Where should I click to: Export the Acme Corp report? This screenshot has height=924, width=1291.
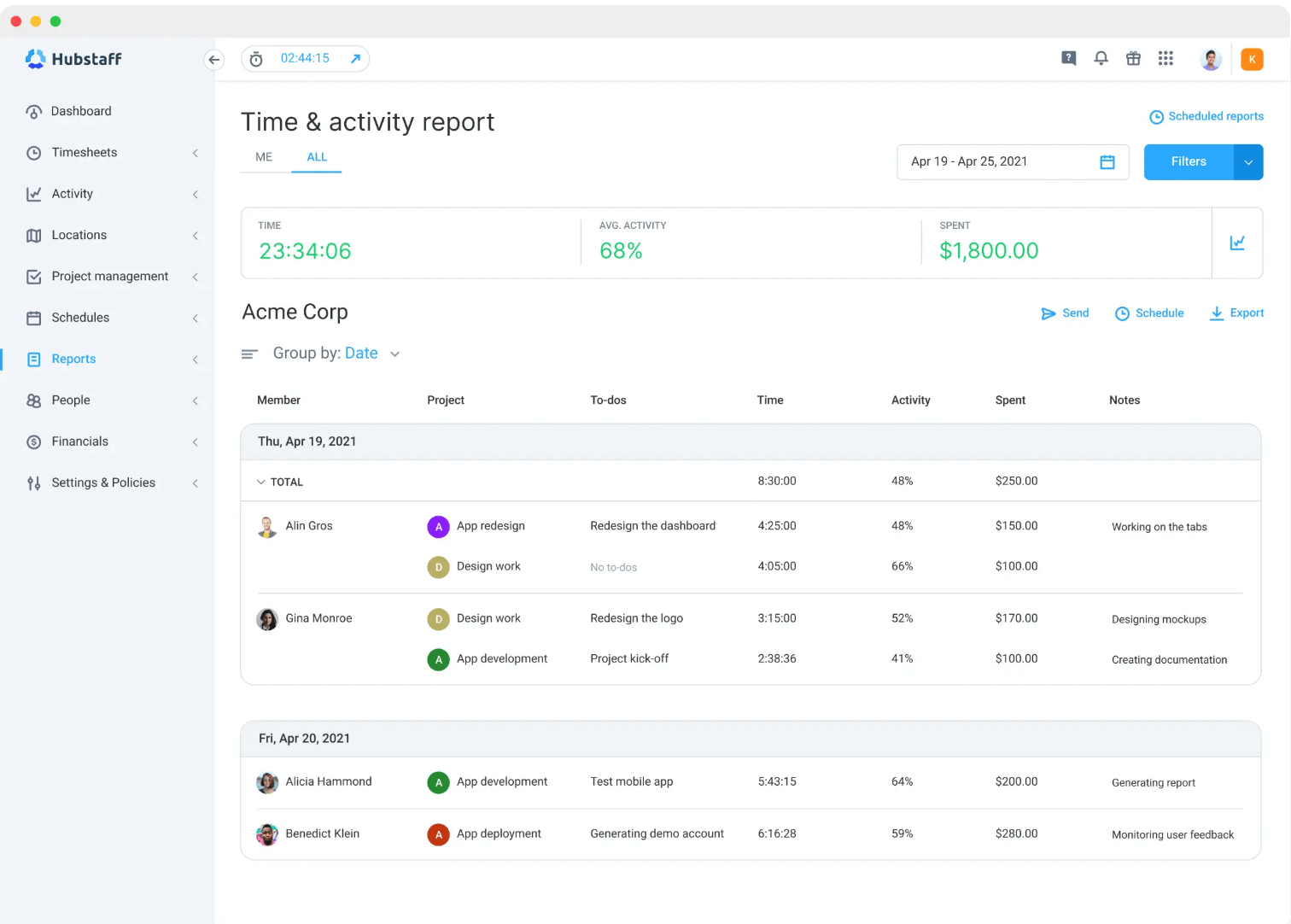[x=1236, y=313]
